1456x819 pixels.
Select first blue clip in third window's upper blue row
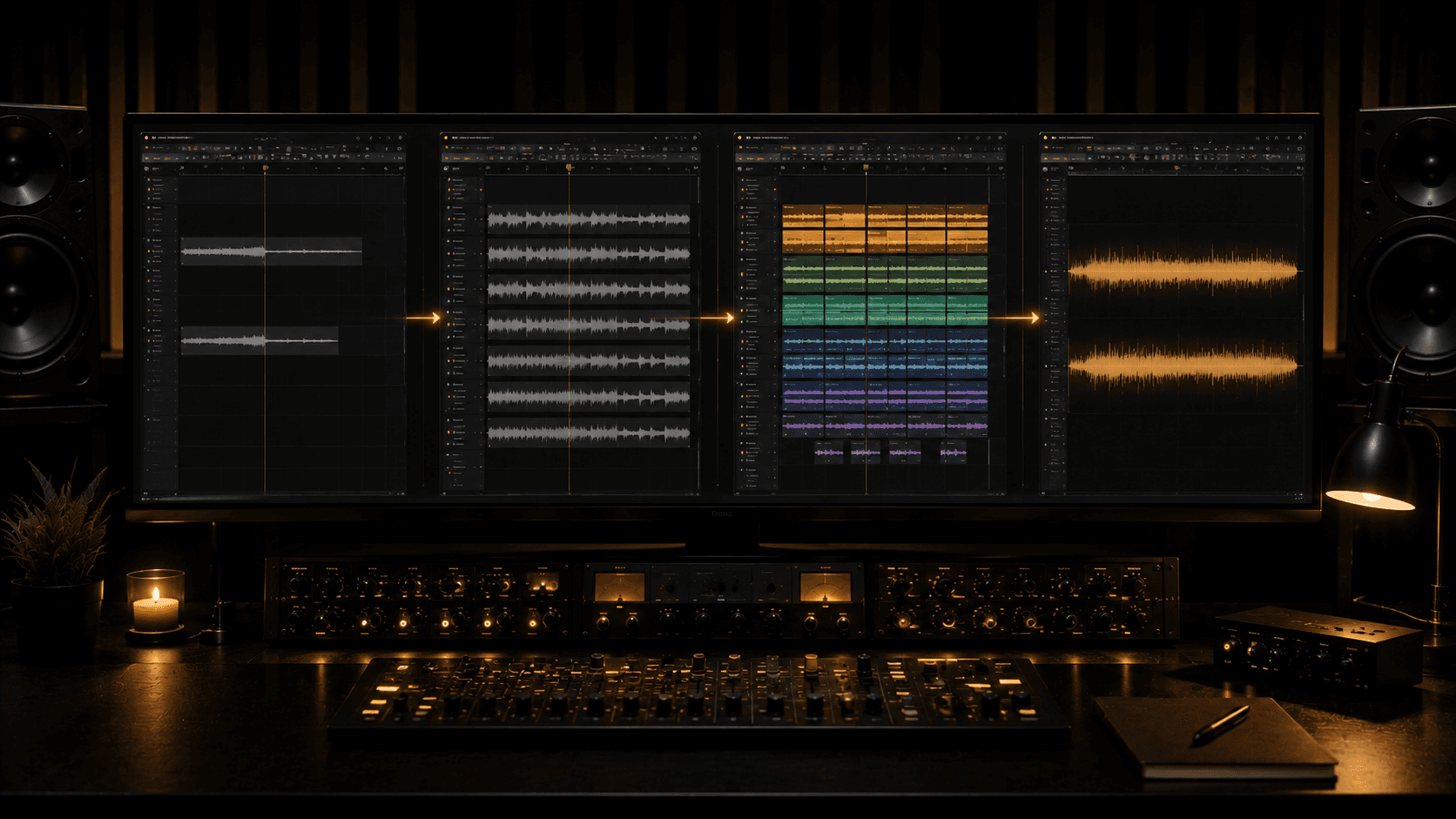pos(803,340)
